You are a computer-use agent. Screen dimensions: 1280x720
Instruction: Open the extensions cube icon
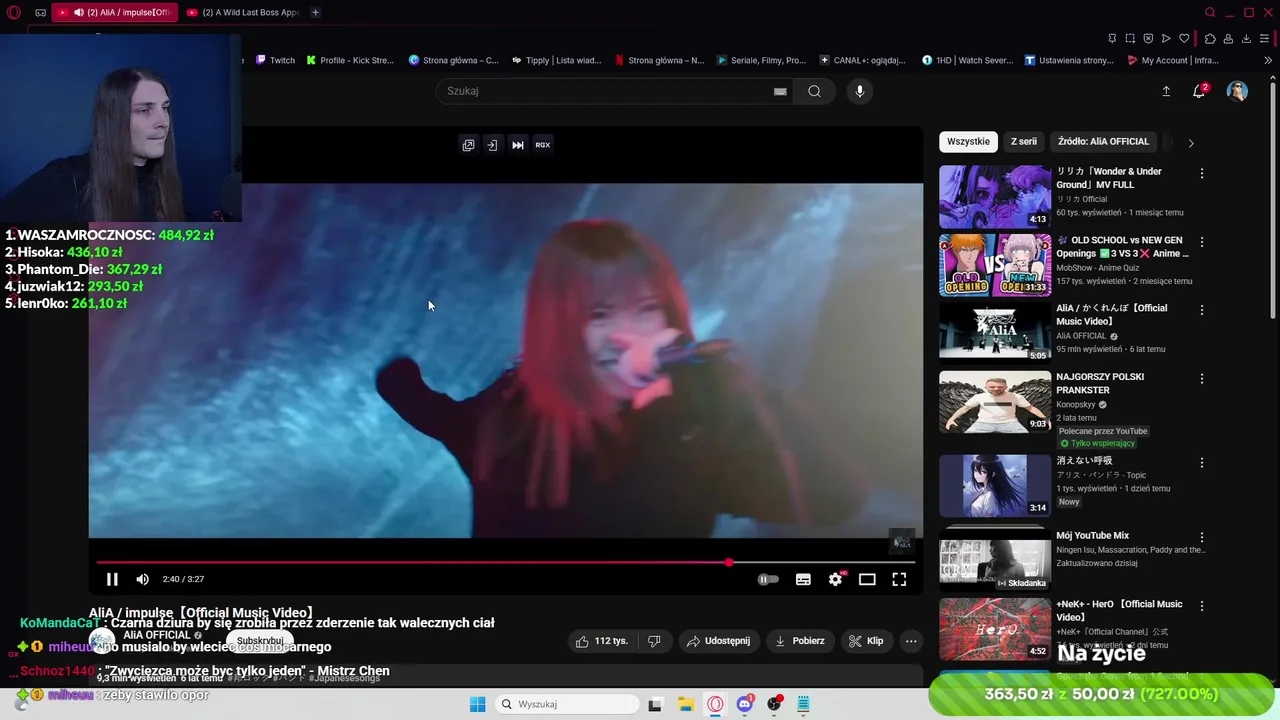pos(1210,39)
